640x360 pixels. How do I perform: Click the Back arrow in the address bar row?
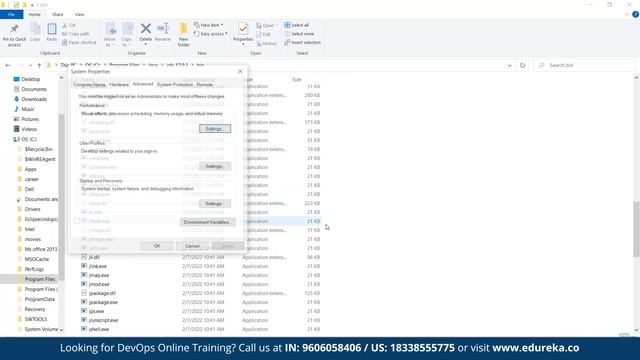coord(8,65)
